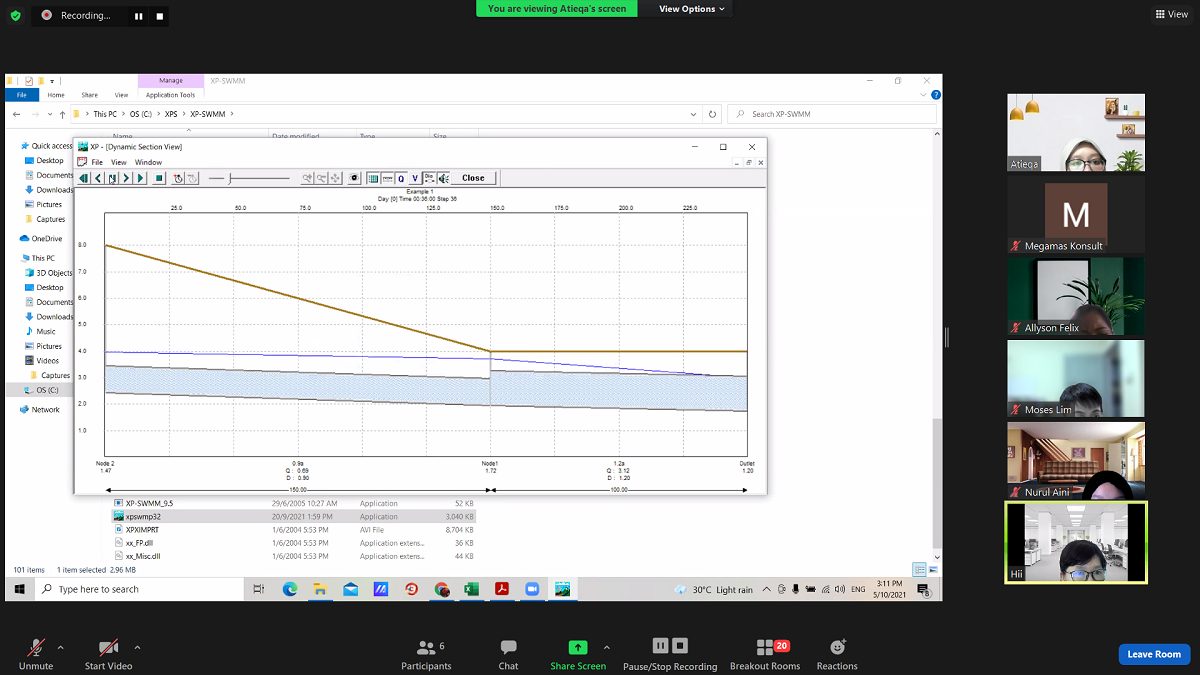Open Microsoft Edge from taskbar

point(290,589)
